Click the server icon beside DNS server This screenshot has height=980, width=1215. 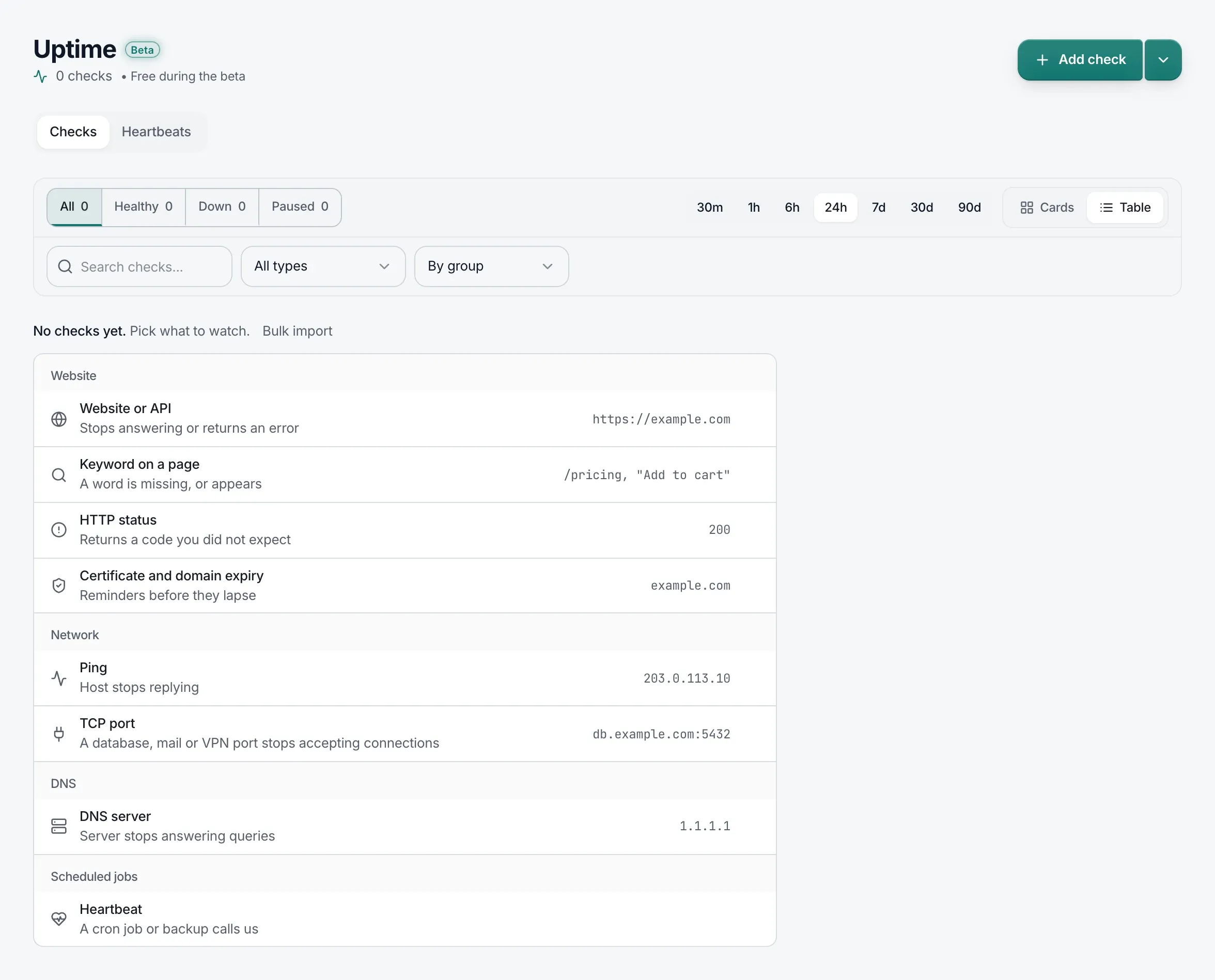[x=59, y=826]
